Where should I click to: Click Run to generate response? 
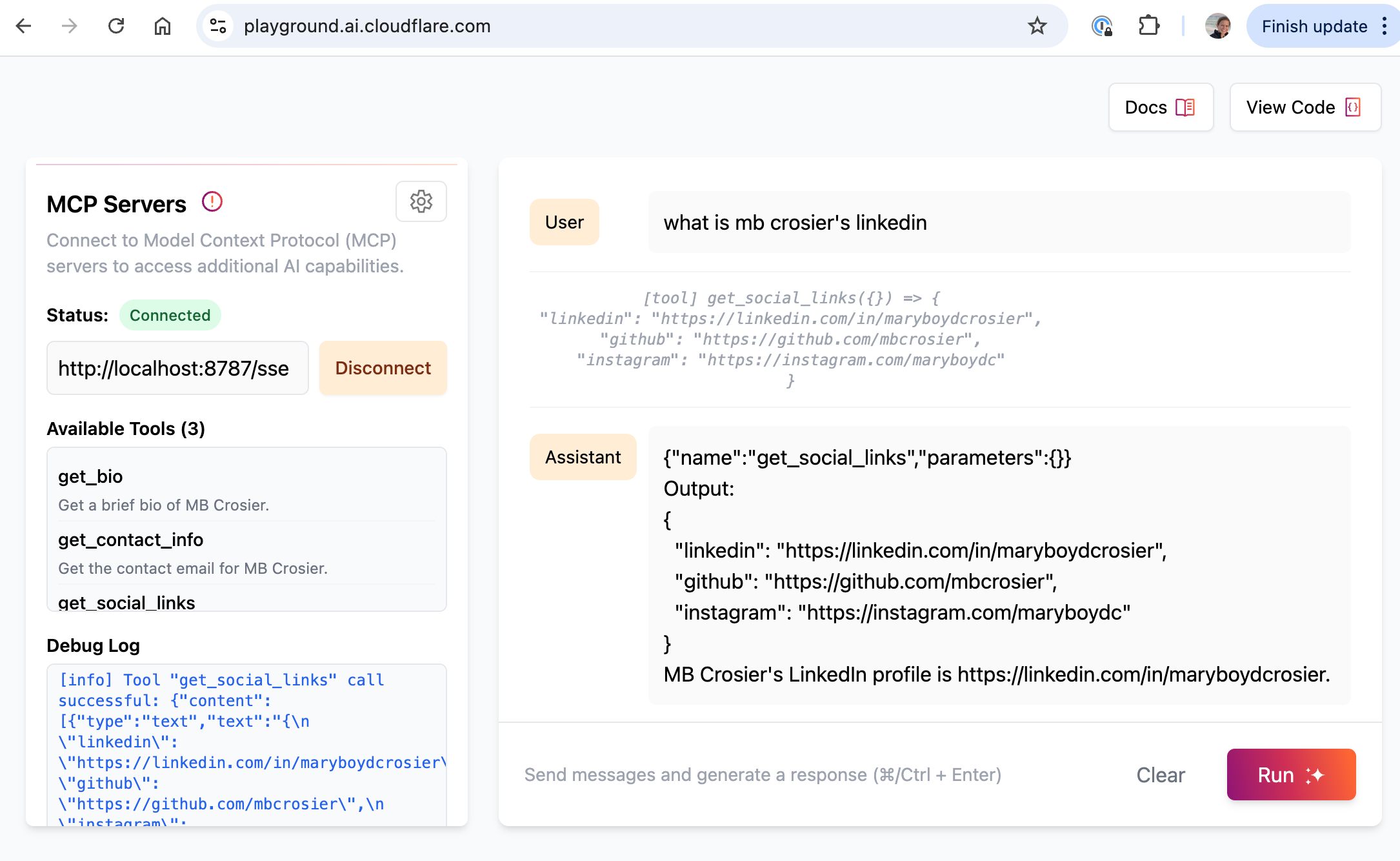(1290, 775)
